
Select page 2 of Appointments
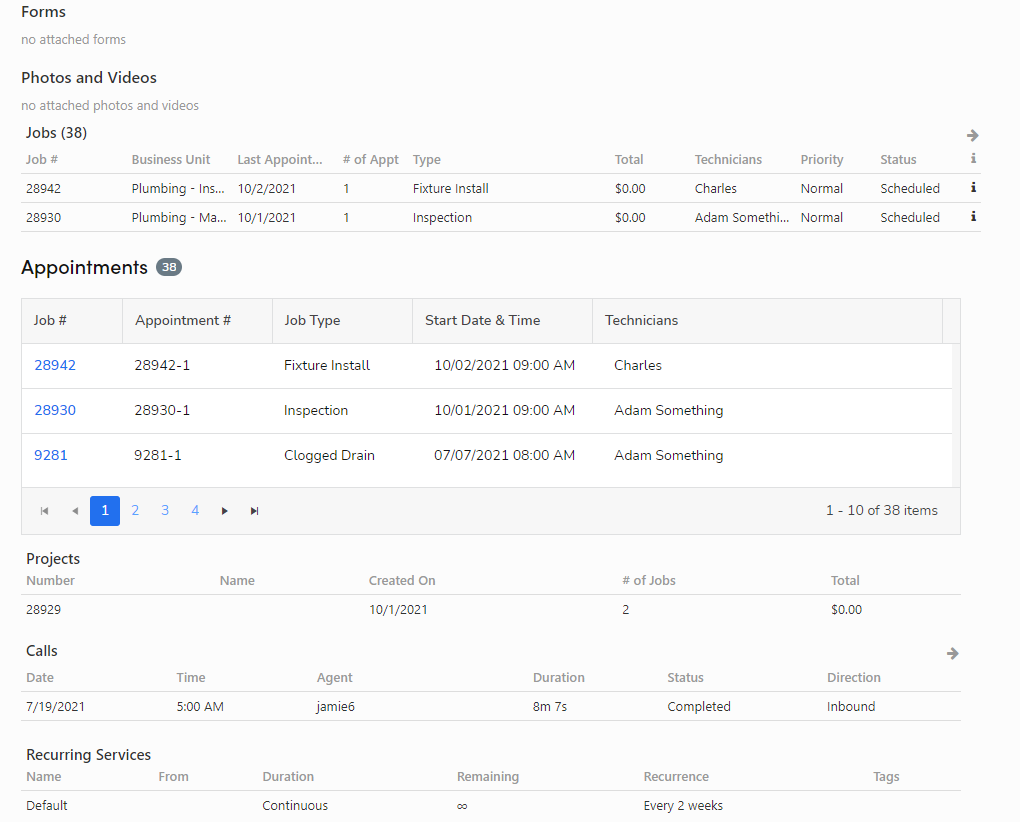pos(135,510)
